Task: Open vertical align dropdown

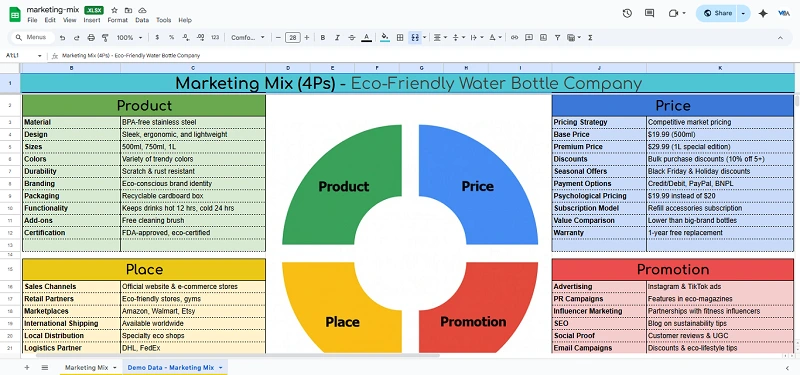Action: click(458, 38)
